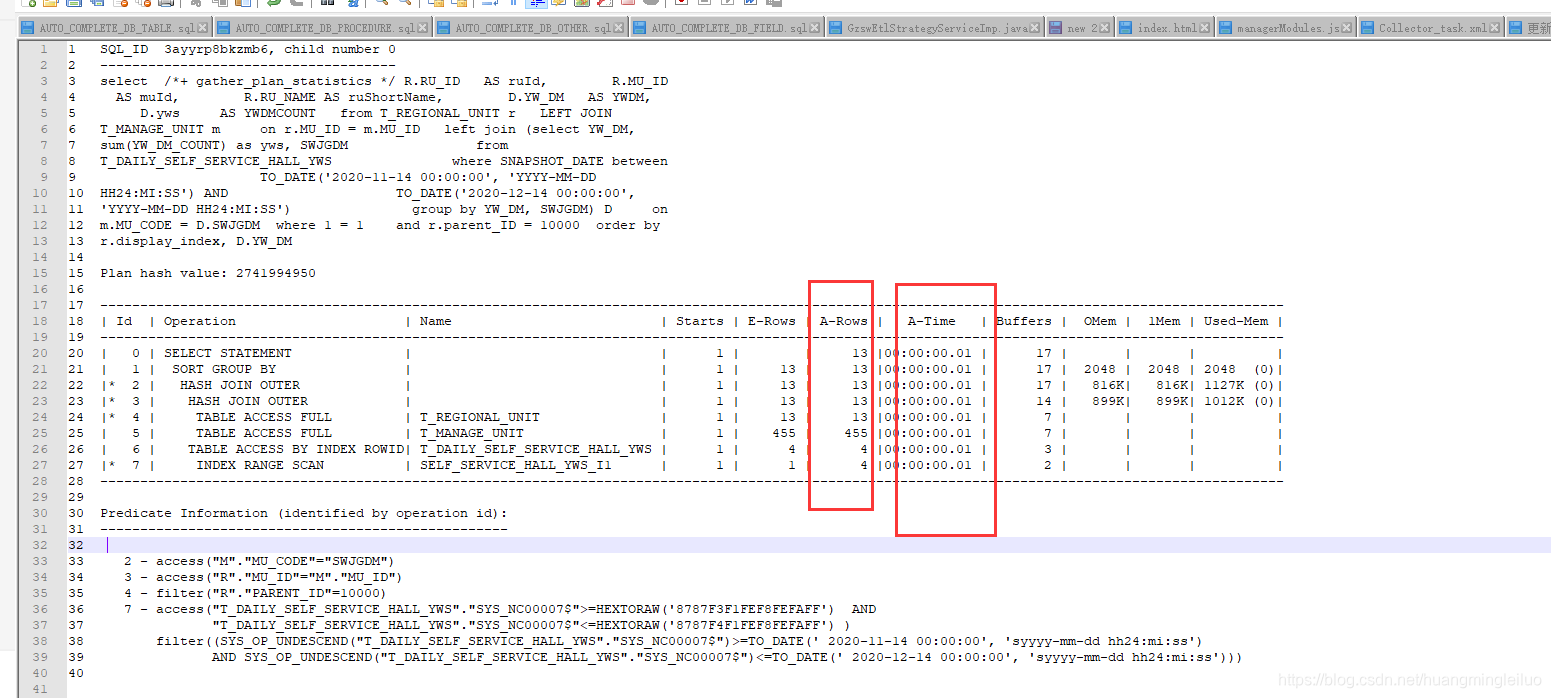Click the 'Operation' column header in the plan
This screenshot has width=1551, height=698.
point(200,321)
